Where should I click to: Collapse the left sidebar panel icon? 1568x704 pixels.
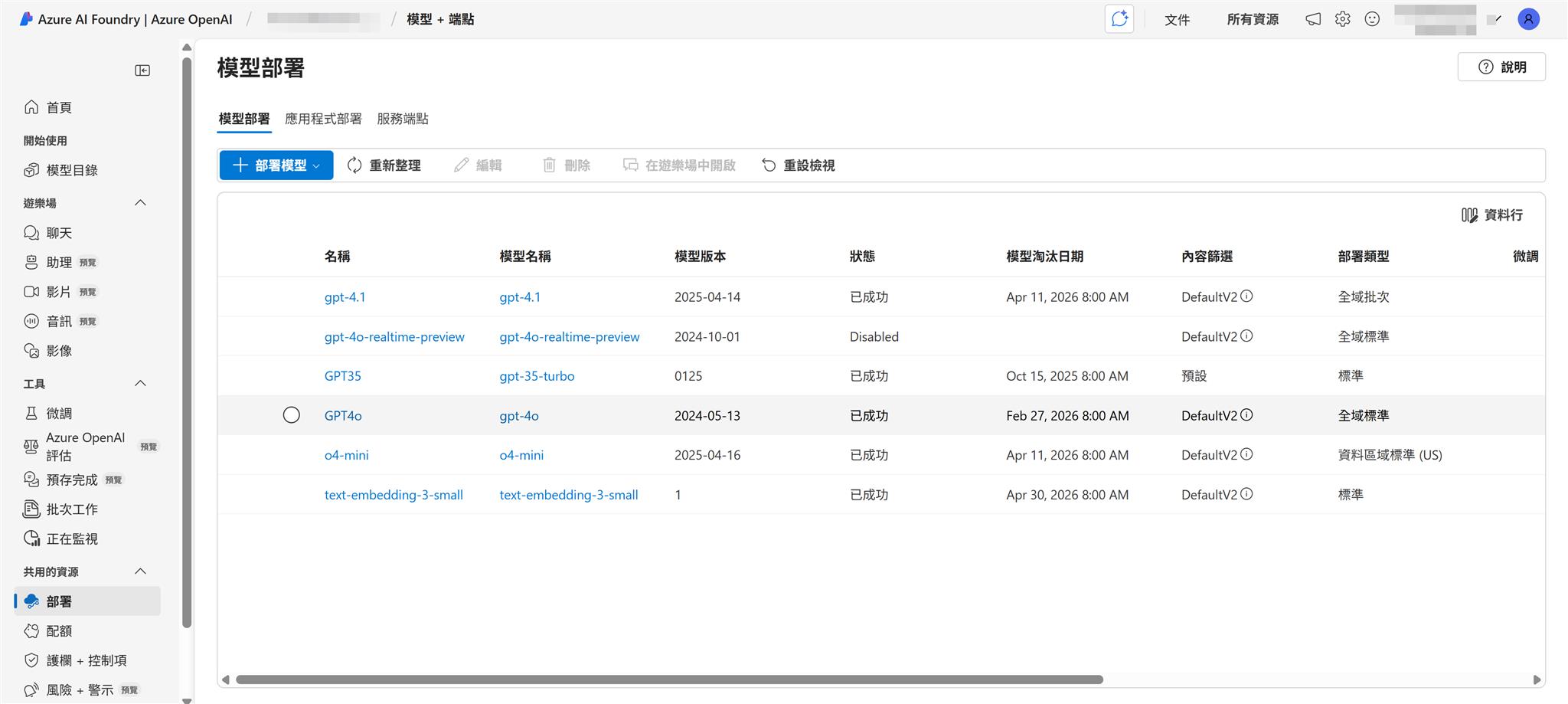click(x=142, y=70)
